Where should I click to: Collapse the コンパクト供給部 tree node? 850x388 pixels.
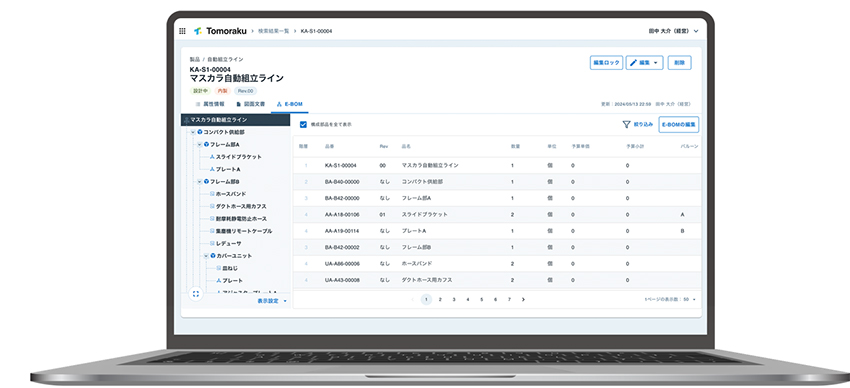(193, 132)
